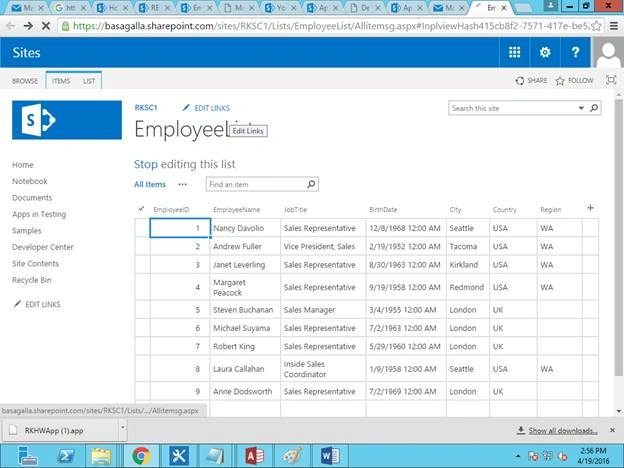Open Chrome from the taskbar
624x468 pixels.
pos(141,456)
